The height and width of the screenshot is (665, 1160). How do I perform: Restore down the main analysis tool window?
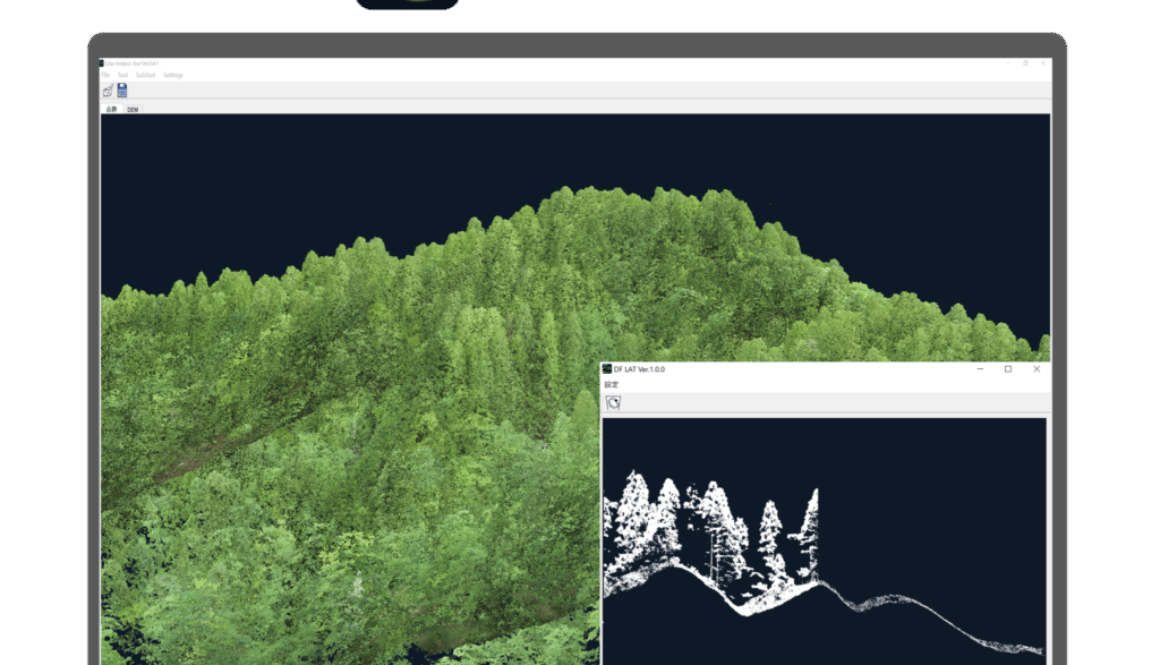coord(1025,63)
